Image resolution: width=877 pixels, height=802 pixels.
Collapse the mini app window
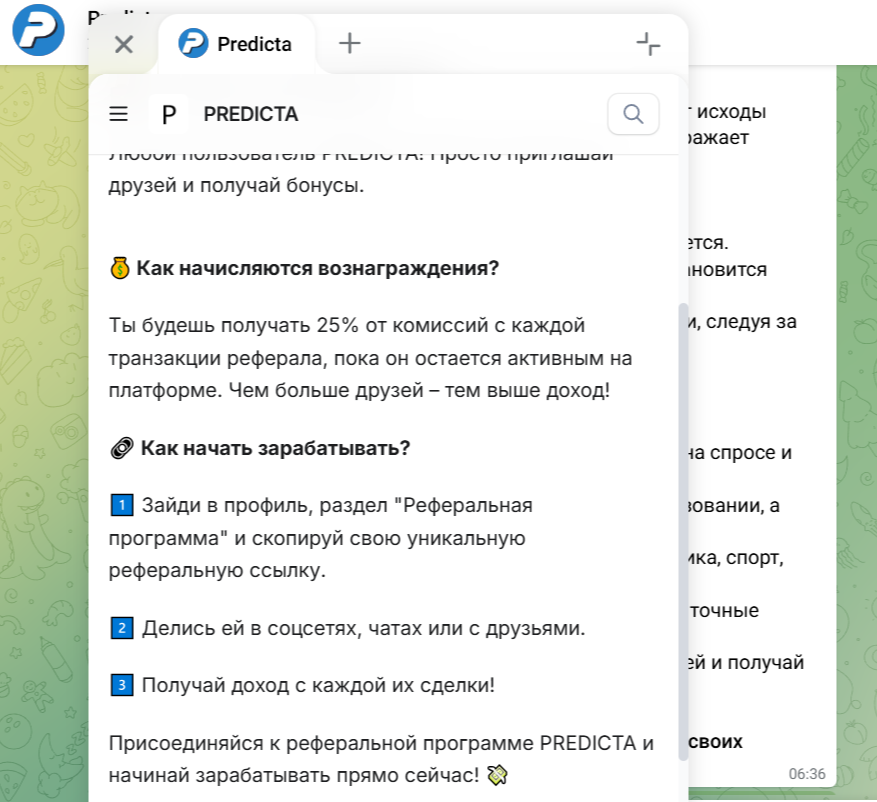(648, 44)
